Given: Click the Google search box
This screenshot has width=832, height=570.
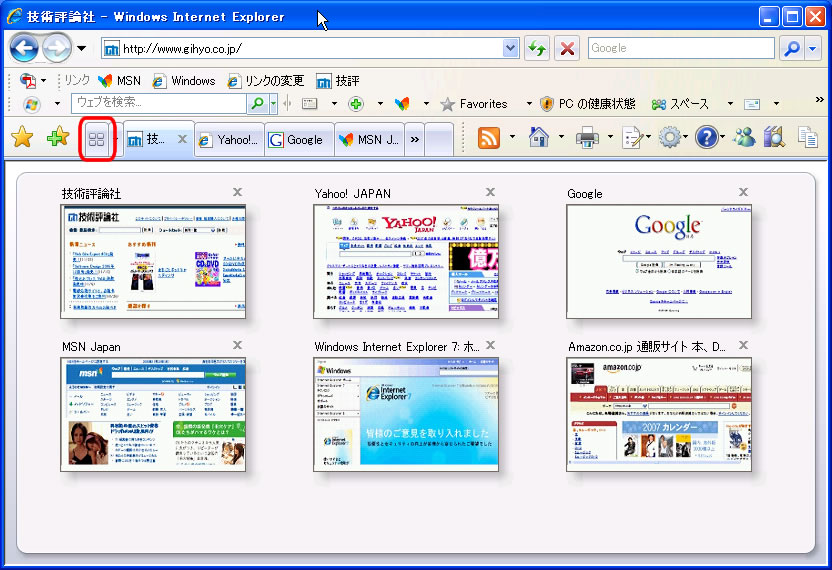Looking at the screenshot, I should coord(681,48).
